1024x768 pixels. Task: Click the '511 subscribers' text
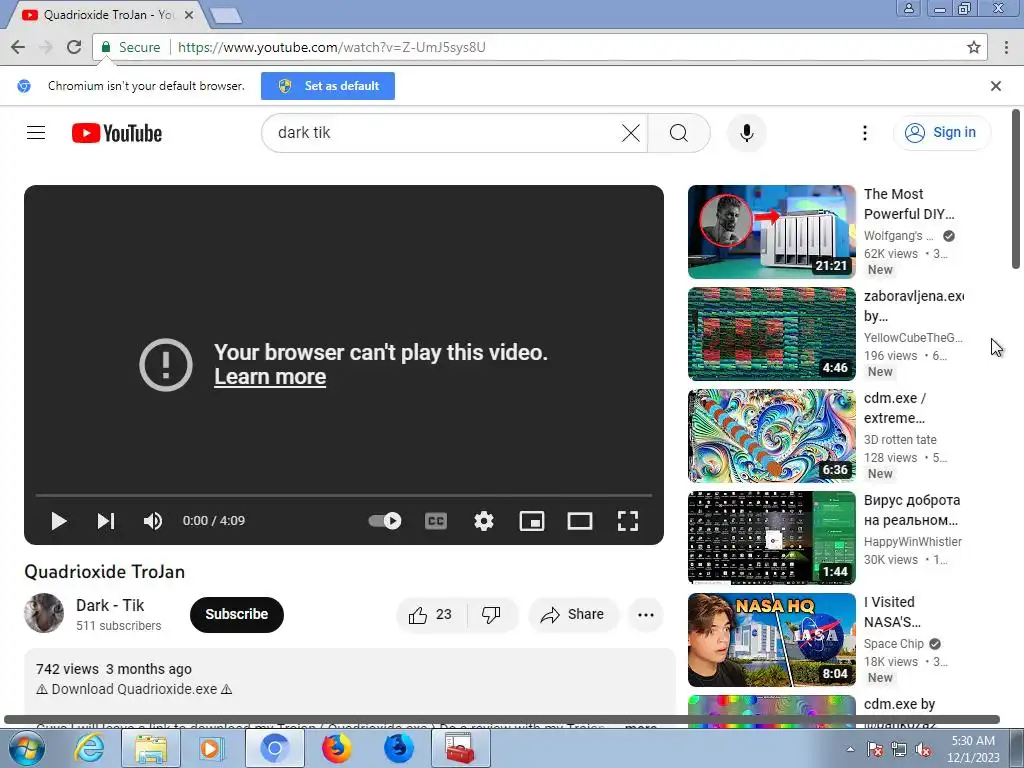click(x=118, y=626)
